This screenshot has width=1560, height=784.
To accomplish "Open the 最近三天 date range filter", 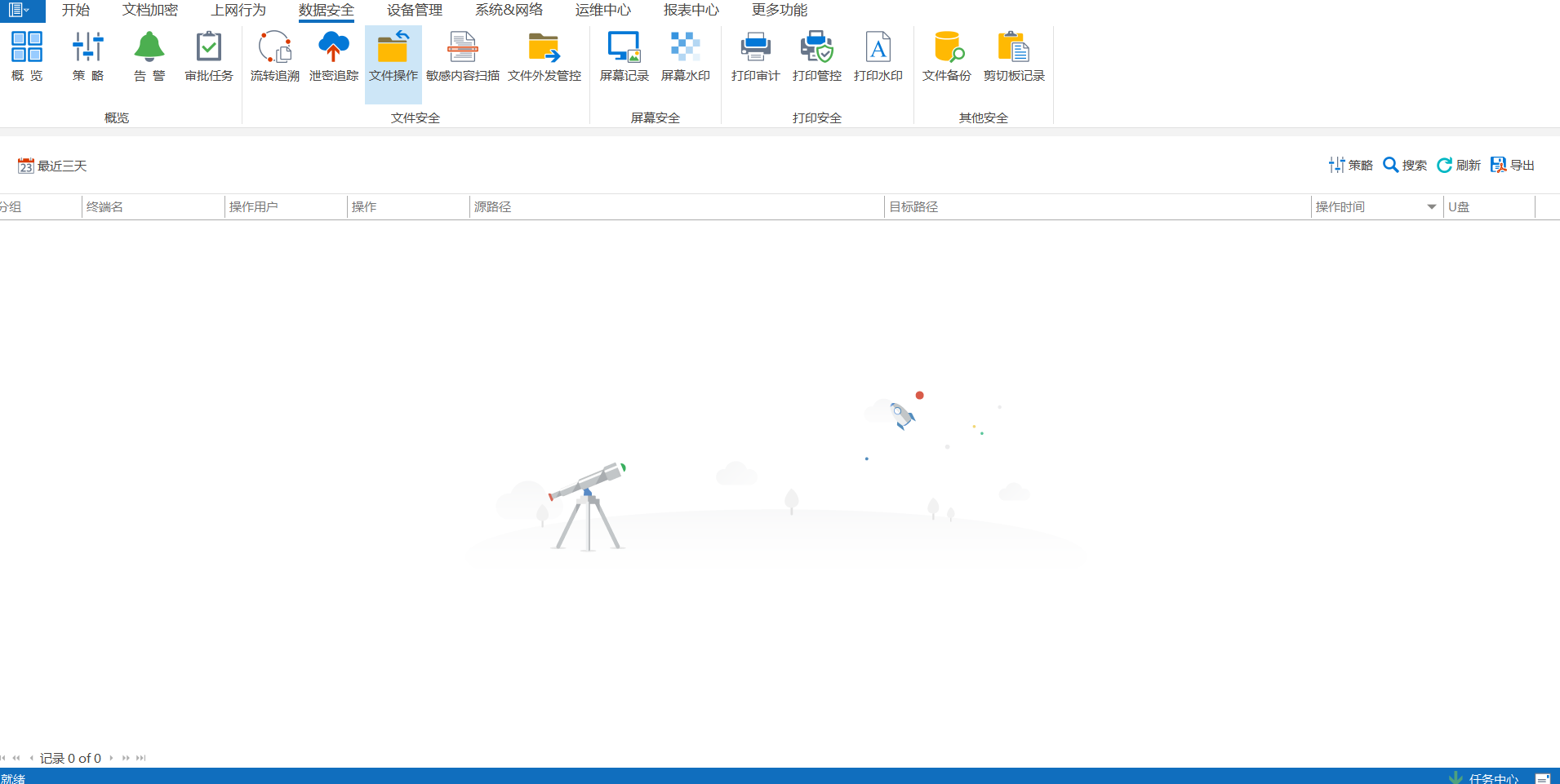I will click(x=52, y=166).
